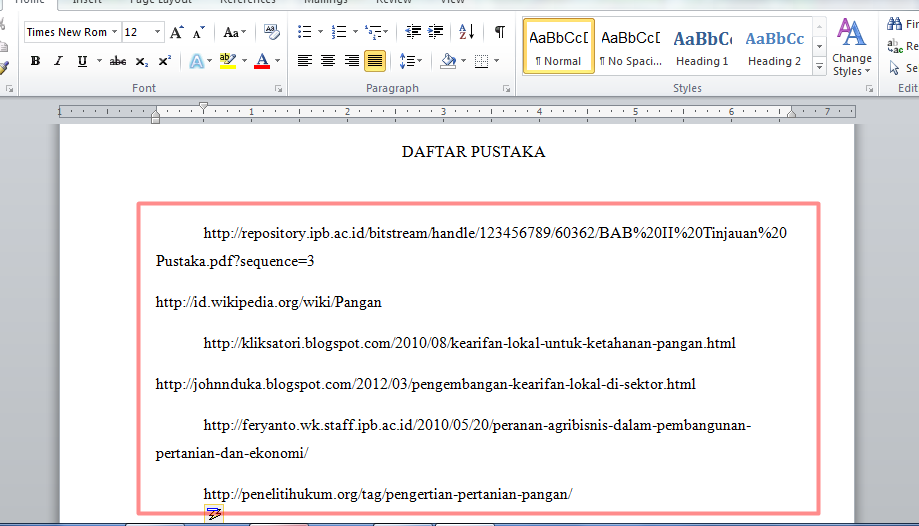Apply Normal style
Image resolution: width=919 pixels, height=526 pixels.
559,46
